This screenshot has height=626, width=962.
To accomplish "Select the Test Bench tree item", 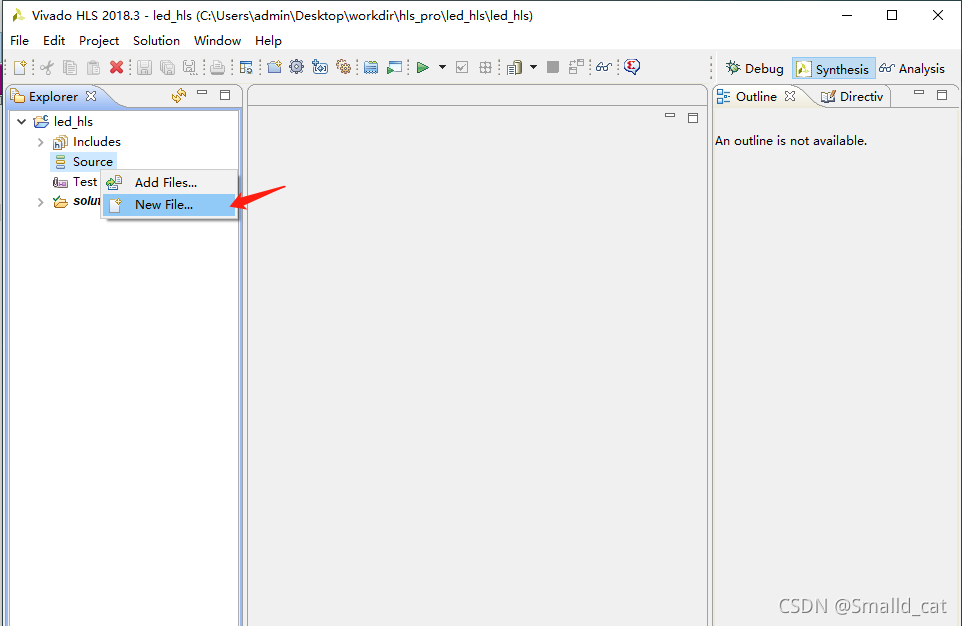I will pos(75,182).
